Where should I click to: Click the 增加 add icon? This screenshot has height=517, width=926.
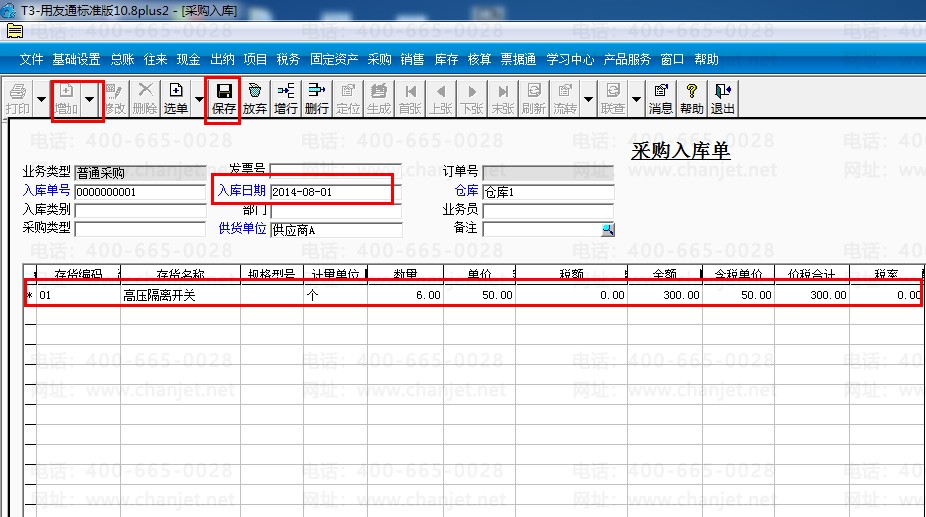tap(66, 98)
